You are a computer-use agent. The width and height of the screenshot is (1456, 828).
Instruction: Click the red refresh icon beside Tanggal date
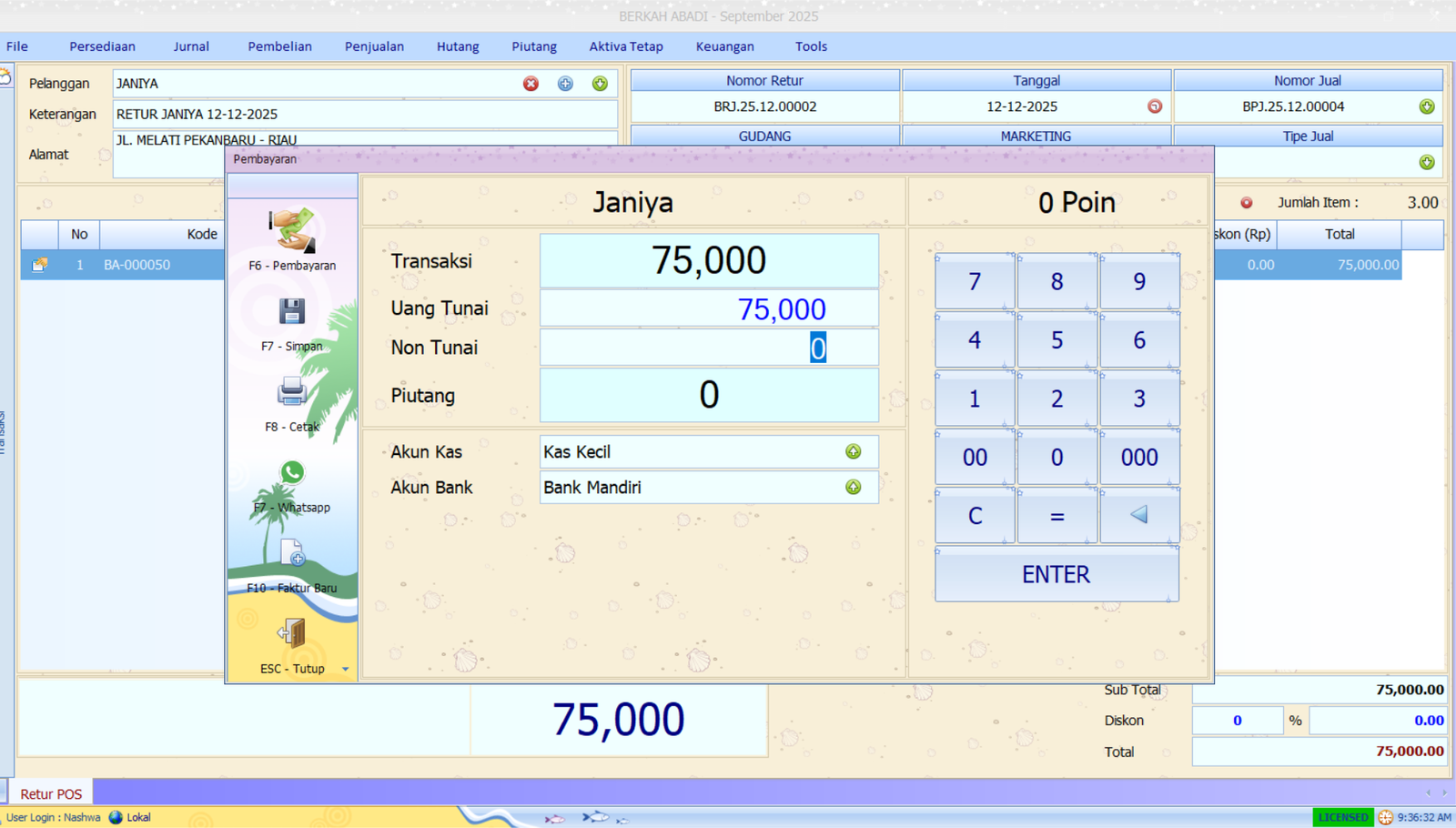(x=1154, y=106)
